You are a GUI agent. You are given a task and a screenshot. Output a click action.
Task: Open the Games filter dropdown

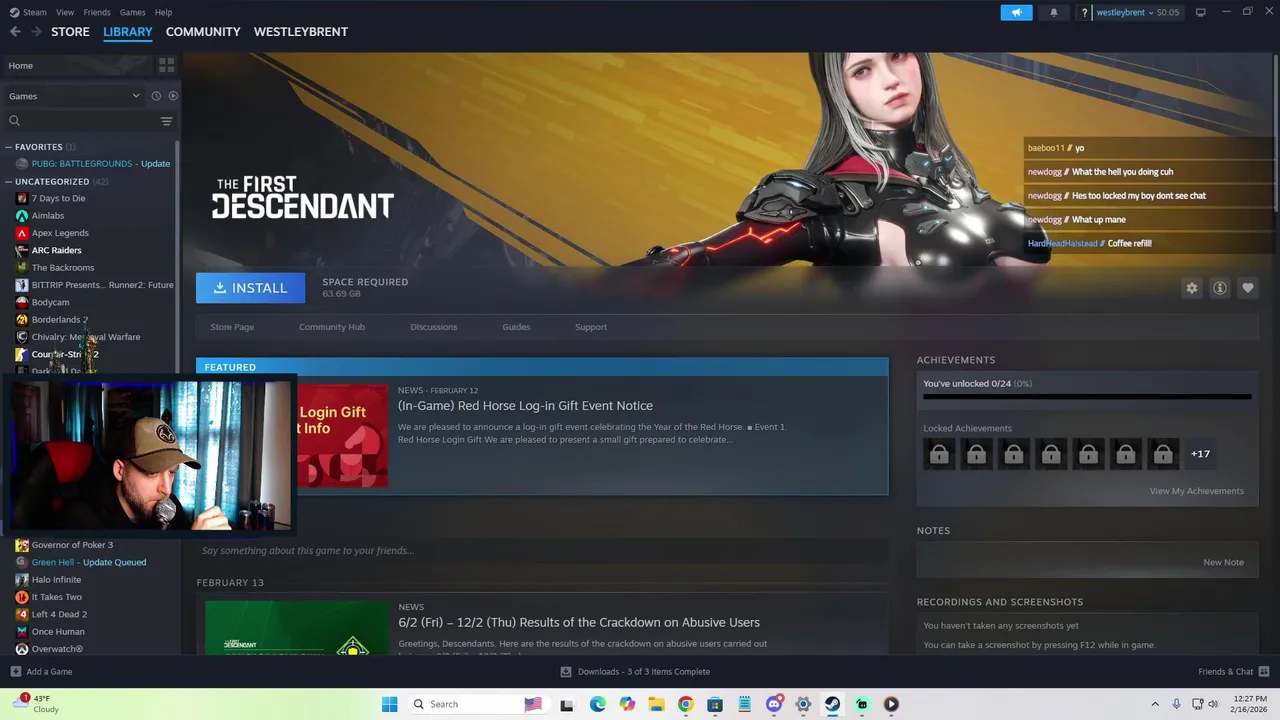[x=74, y=96]
